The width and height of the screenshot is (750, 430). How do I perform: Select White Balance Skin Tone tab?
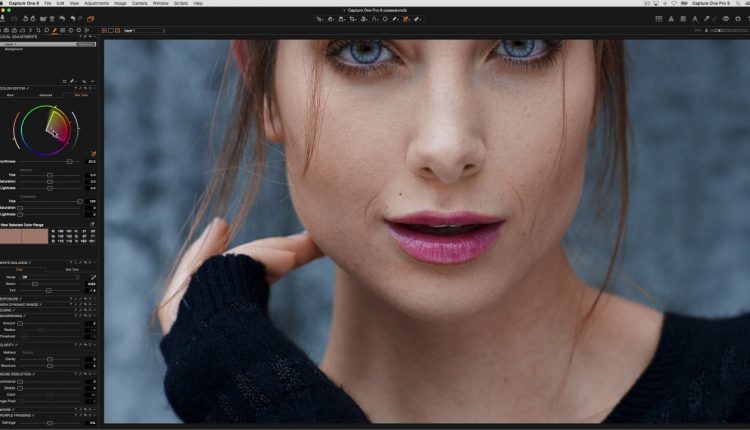coord(72,269)
